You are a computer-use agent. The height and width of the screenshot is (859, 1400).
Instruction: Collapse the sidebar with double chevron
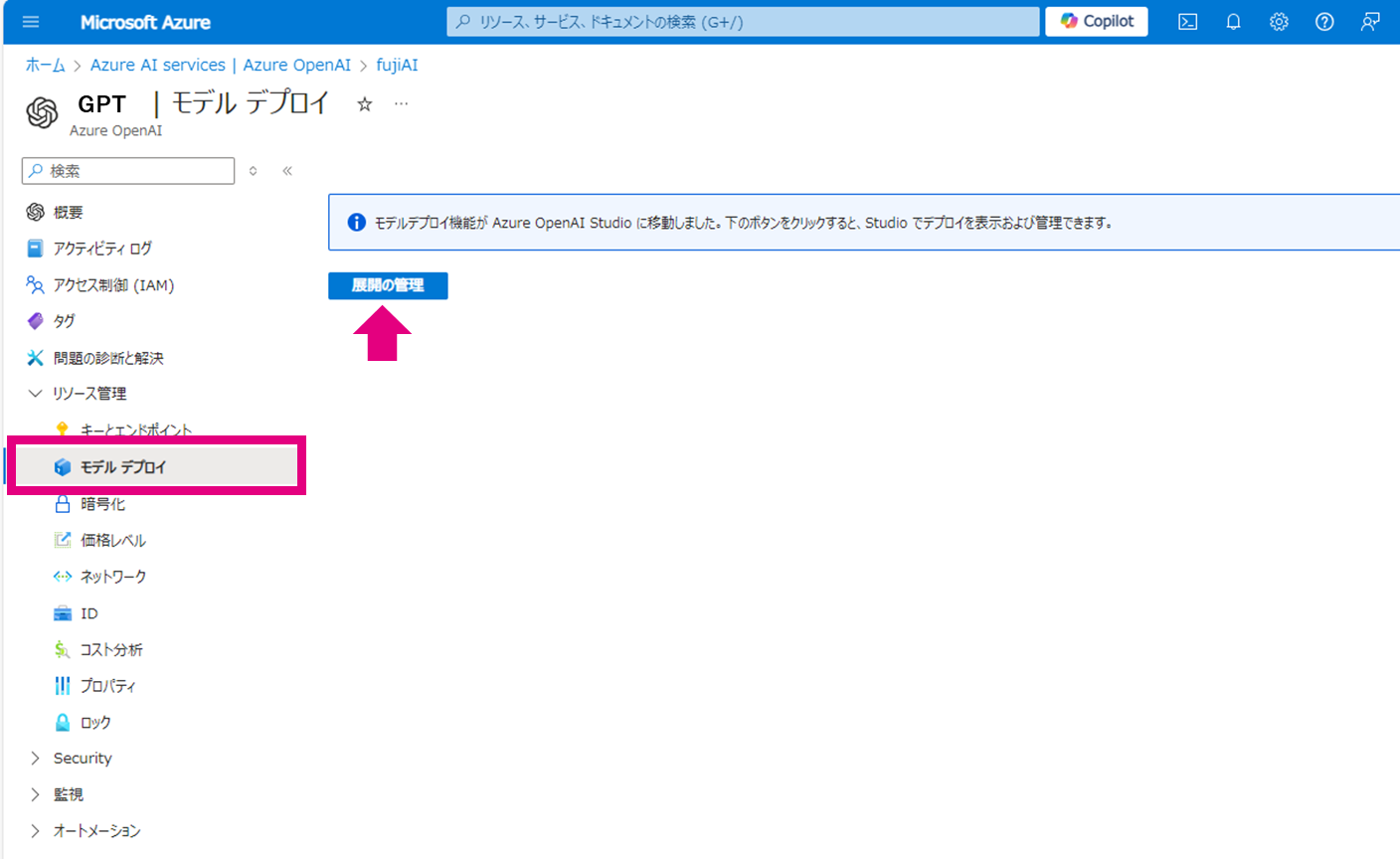pos(287,171)
